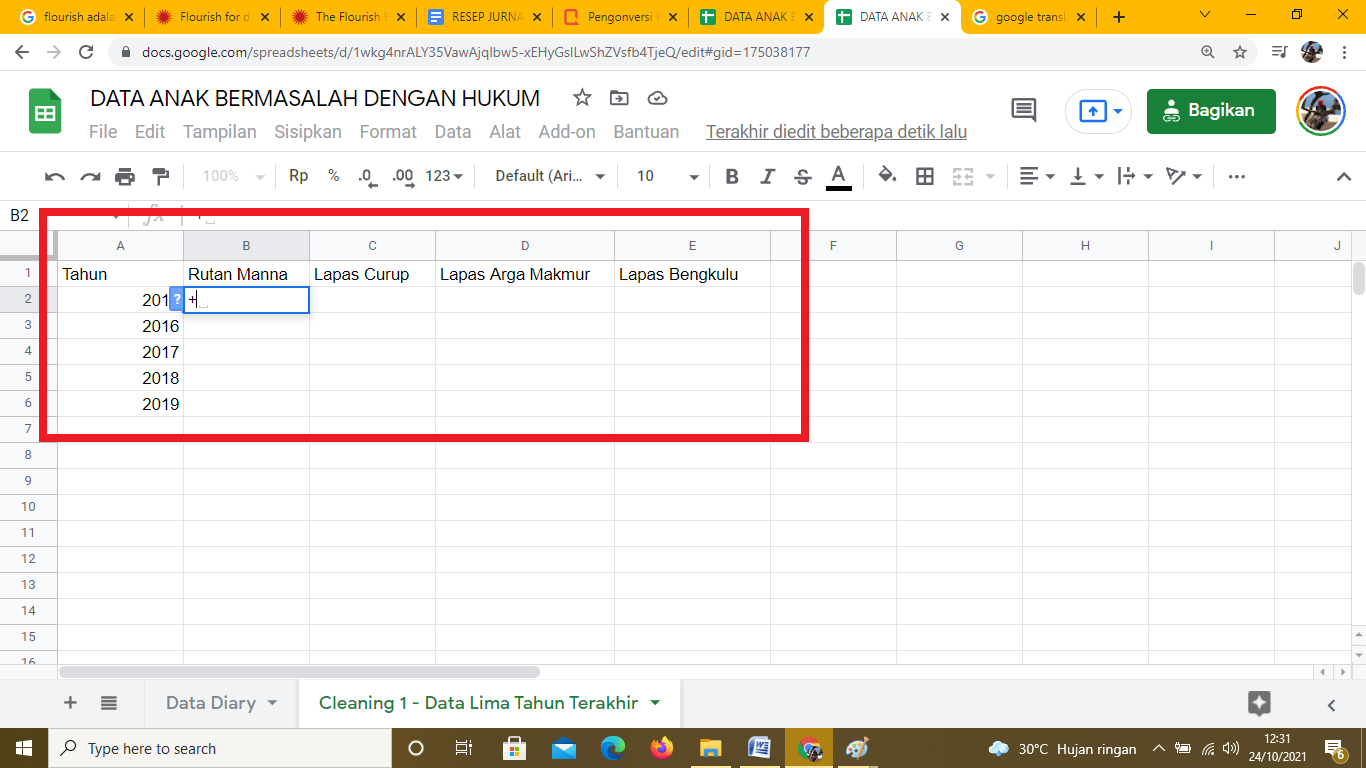Toggle bold formatting
The width and height of the screenshot is (1366, 768).
pos(732,177)
